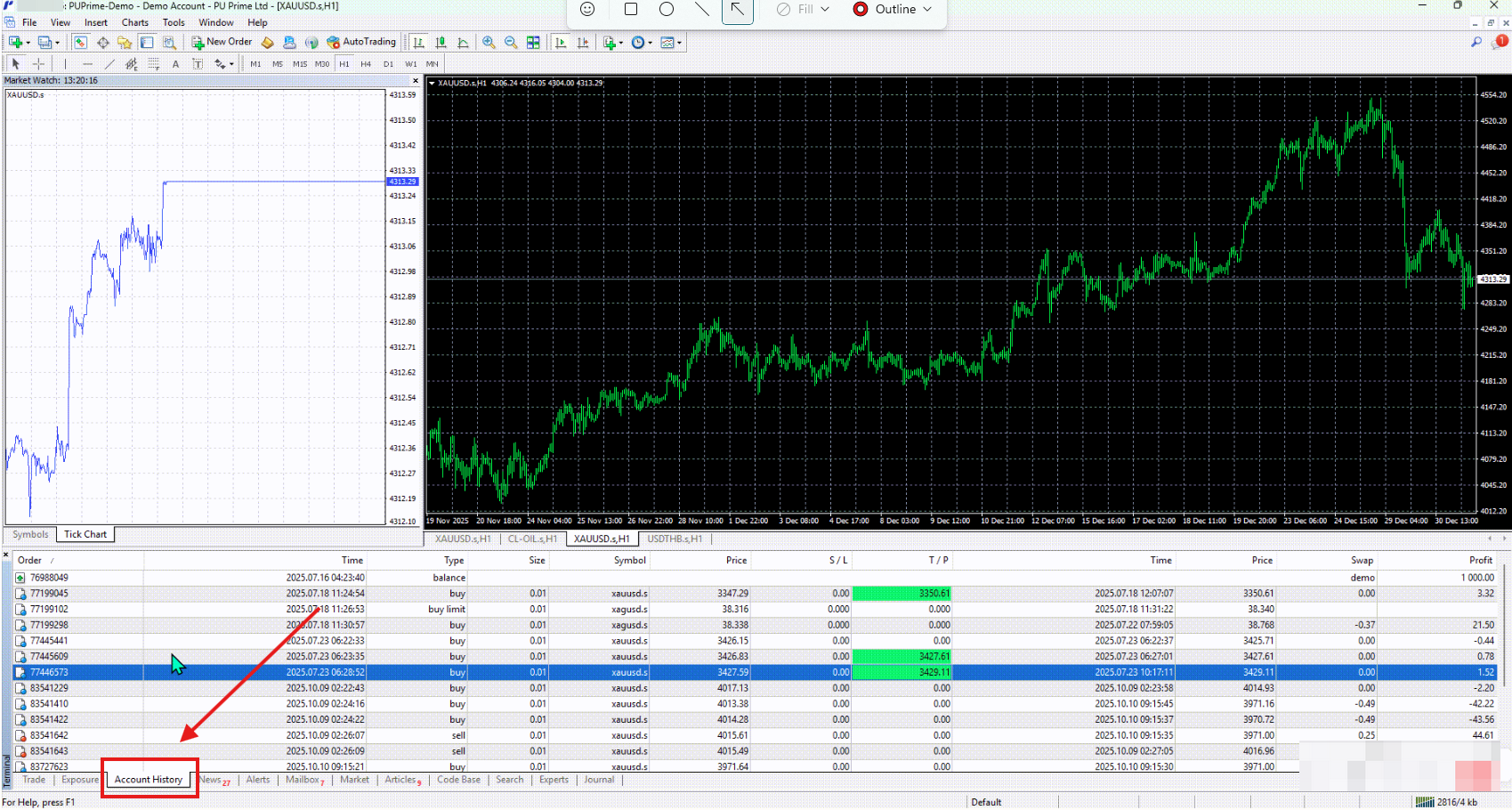
Task: Toggle chart Auto Scroll
Action: (x=560, y=42)
